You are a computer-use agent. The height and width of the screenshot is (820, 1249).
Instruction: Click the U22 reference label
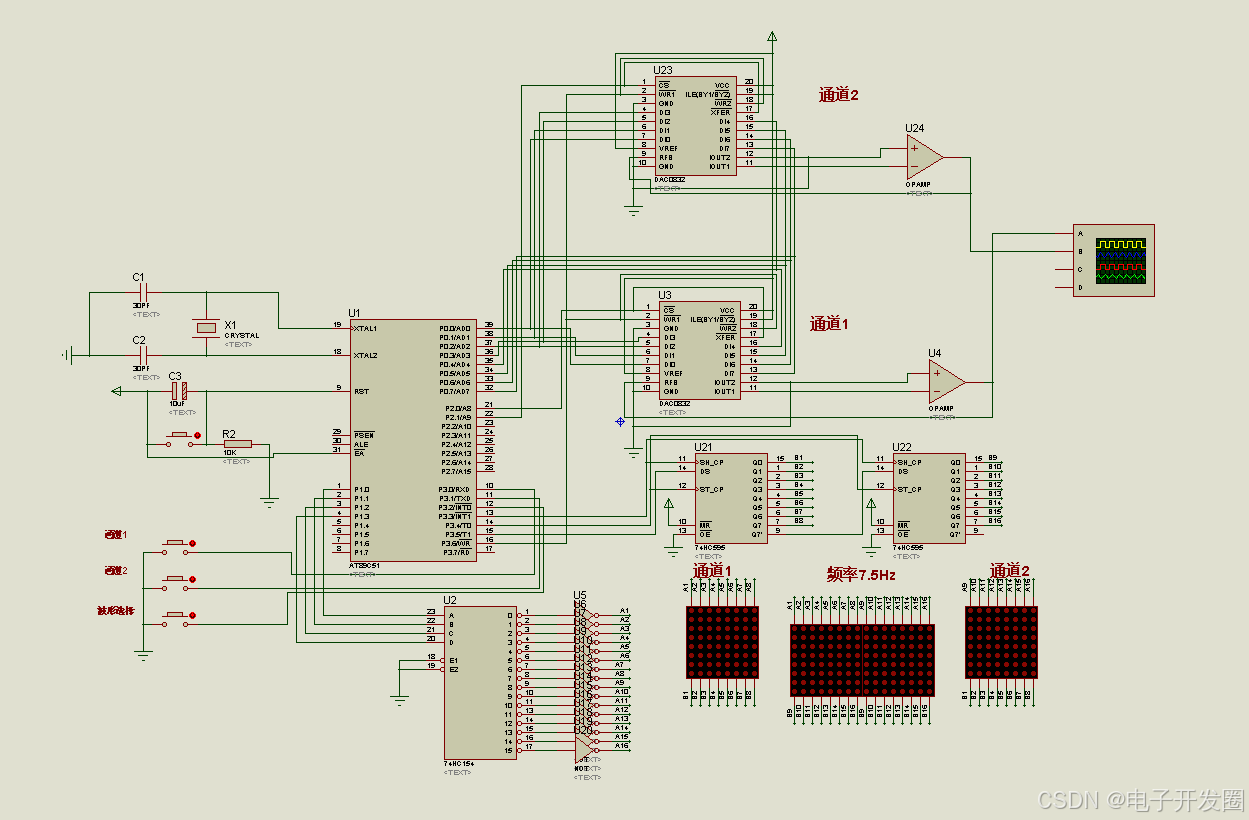point(902,447)
